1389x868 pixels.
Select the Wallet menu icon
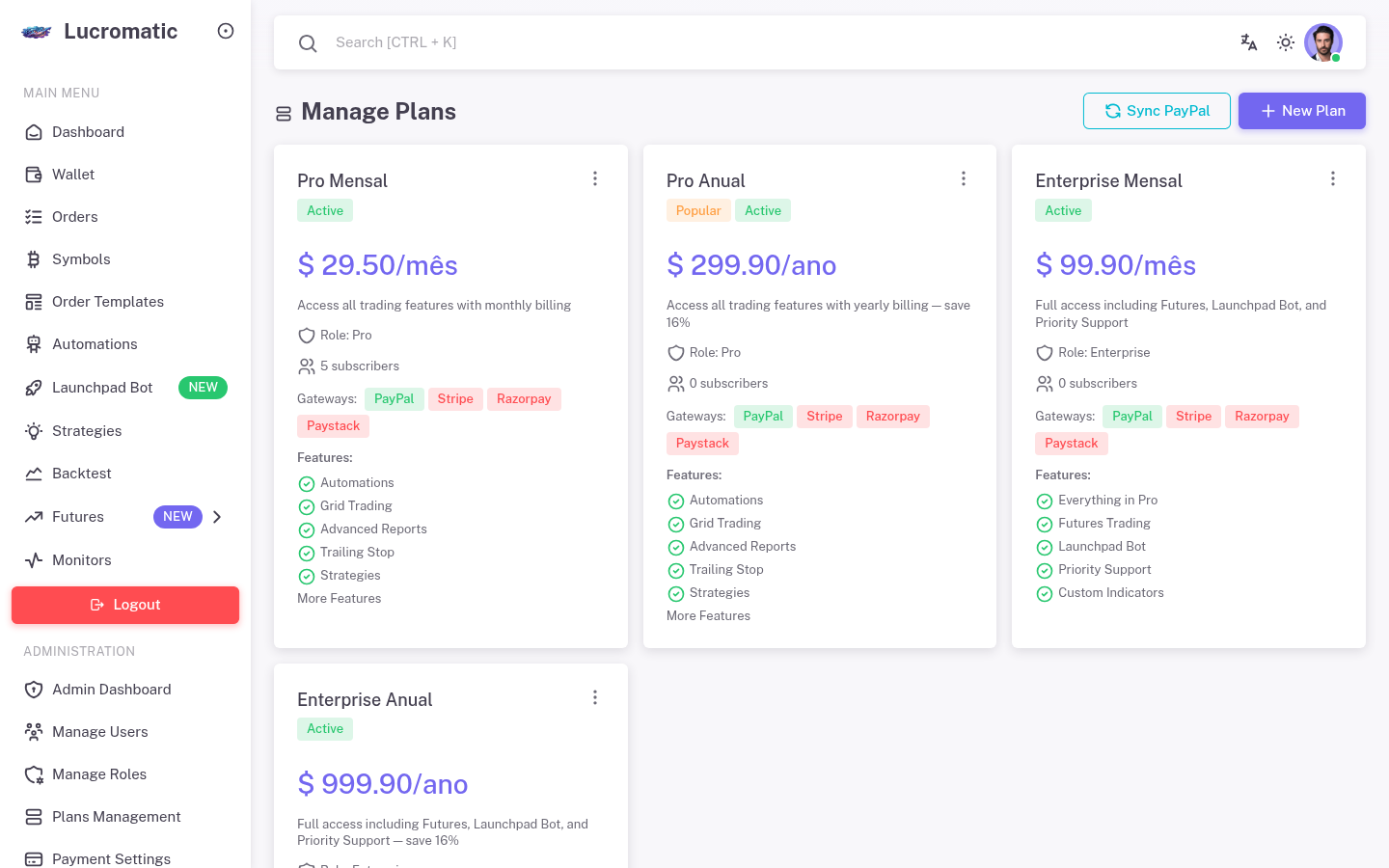click(x=34, y=175)
